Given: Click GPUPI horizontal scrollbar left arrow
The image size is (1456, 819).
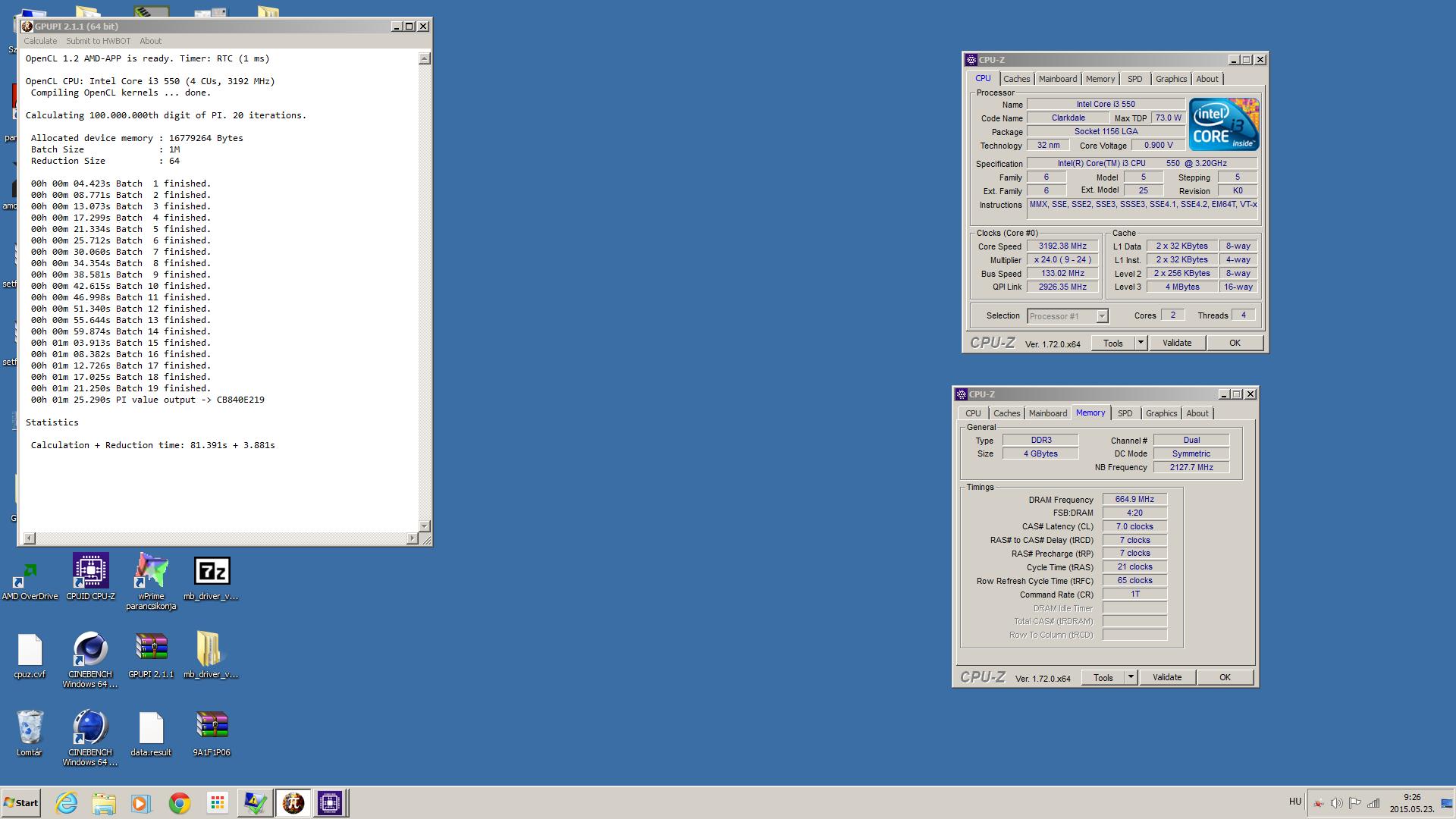Looking at the screenshot, I should [x=30, y=538].
